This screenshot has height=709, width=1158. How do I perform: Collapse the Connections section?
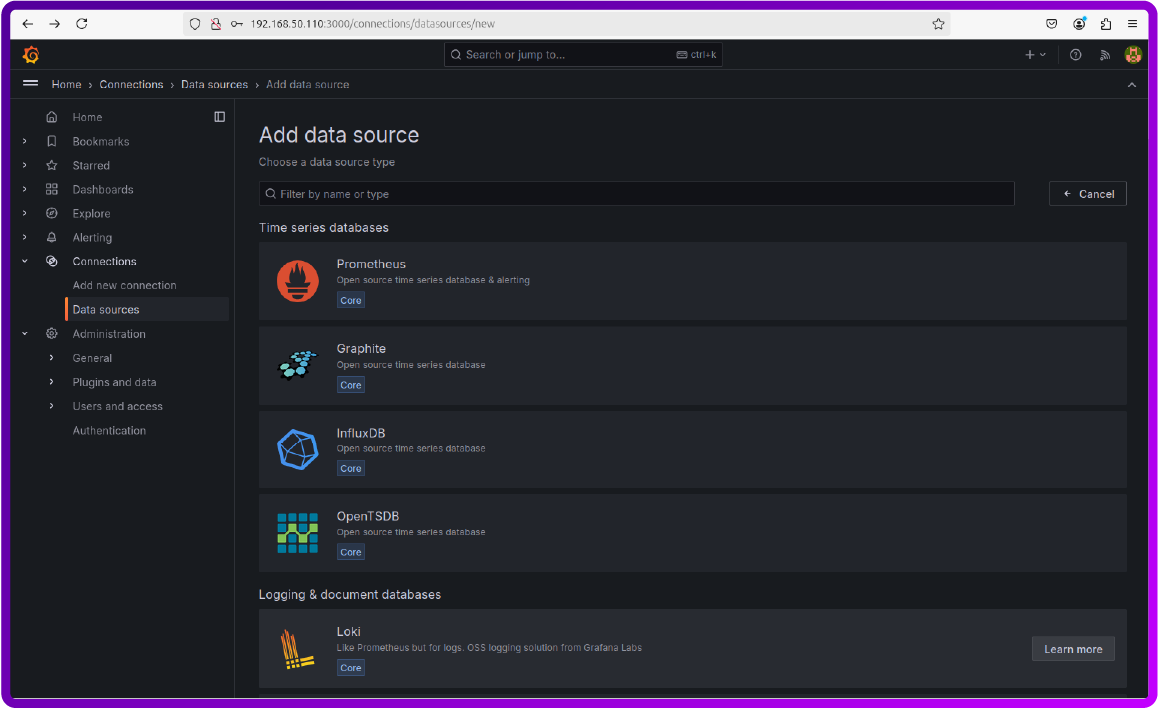[24, 261]
